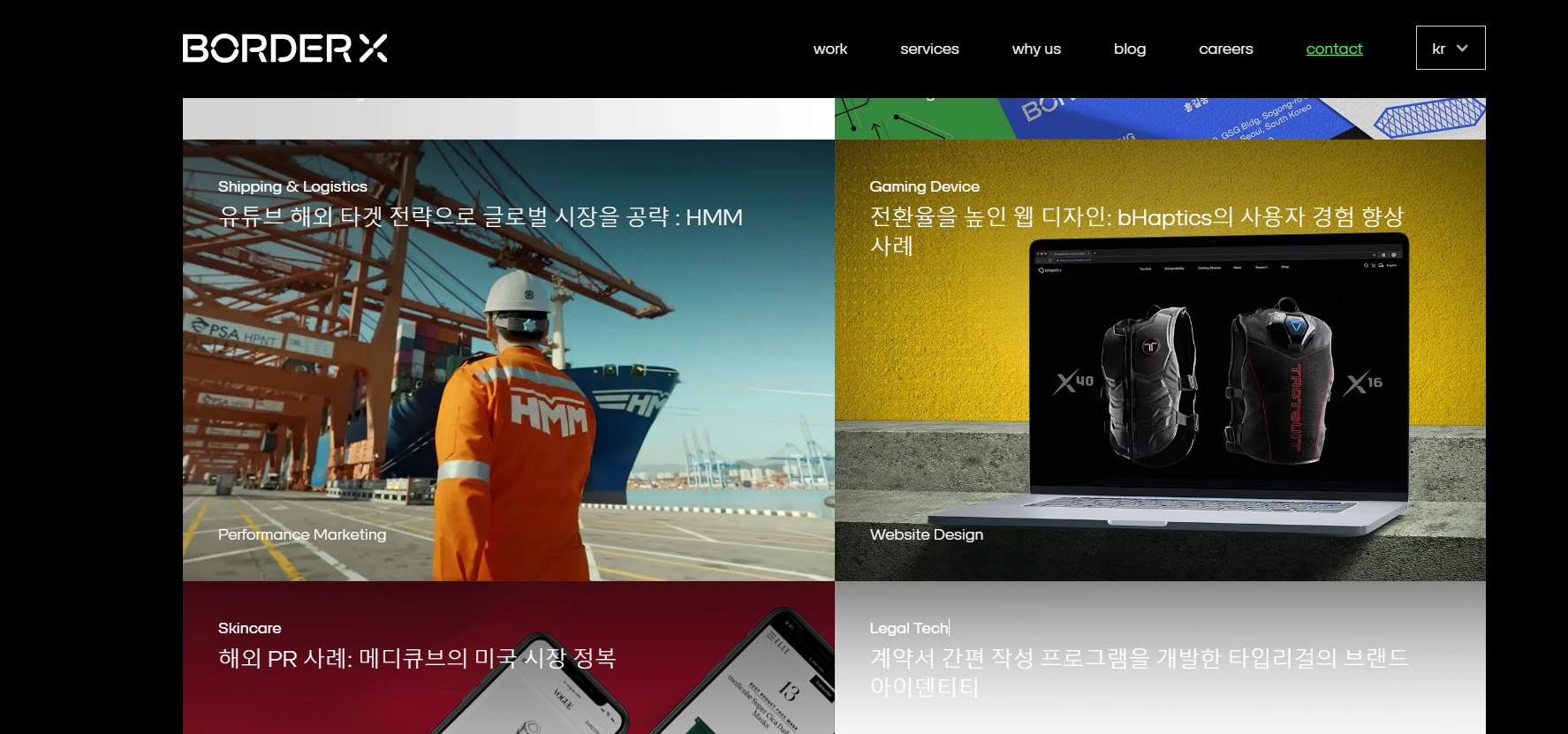
Task: Navigate to the careers page
Action: tap(1225, 49)
